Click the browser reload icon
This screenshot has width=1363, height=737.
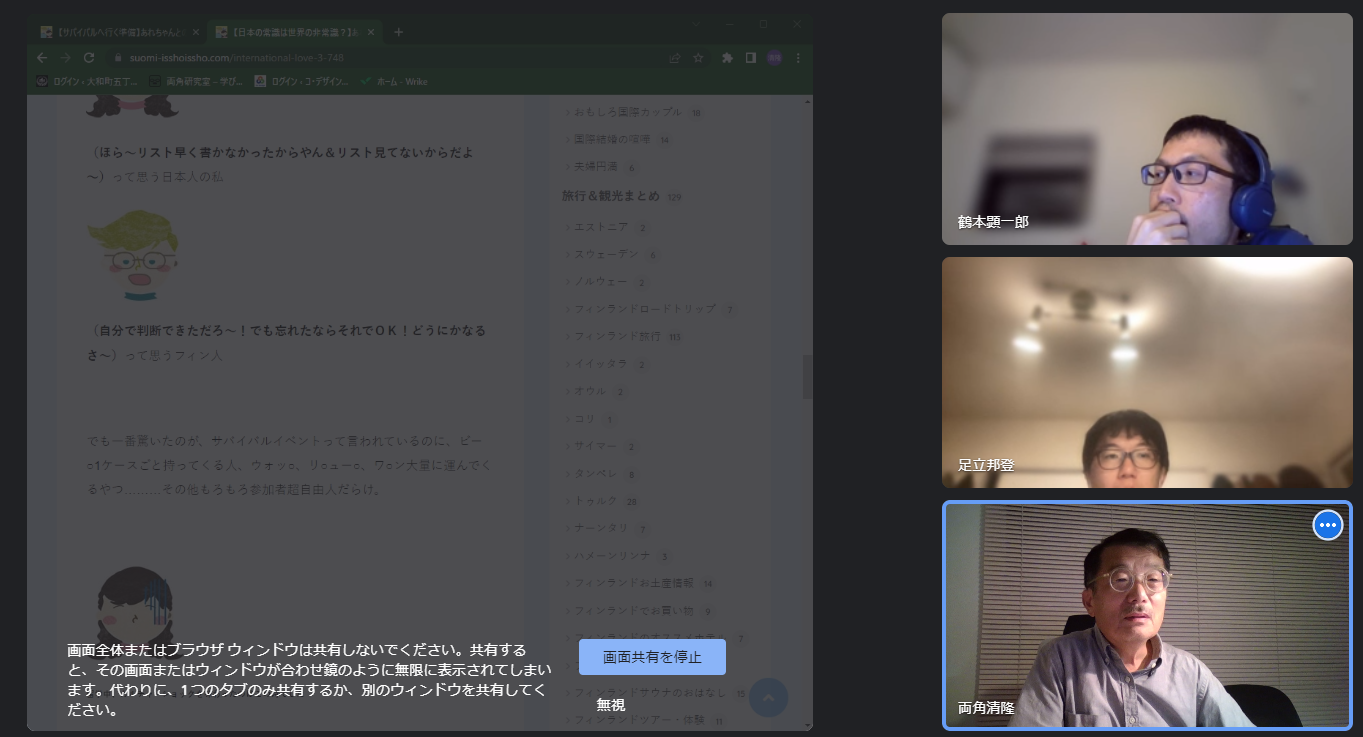(89, 58)
